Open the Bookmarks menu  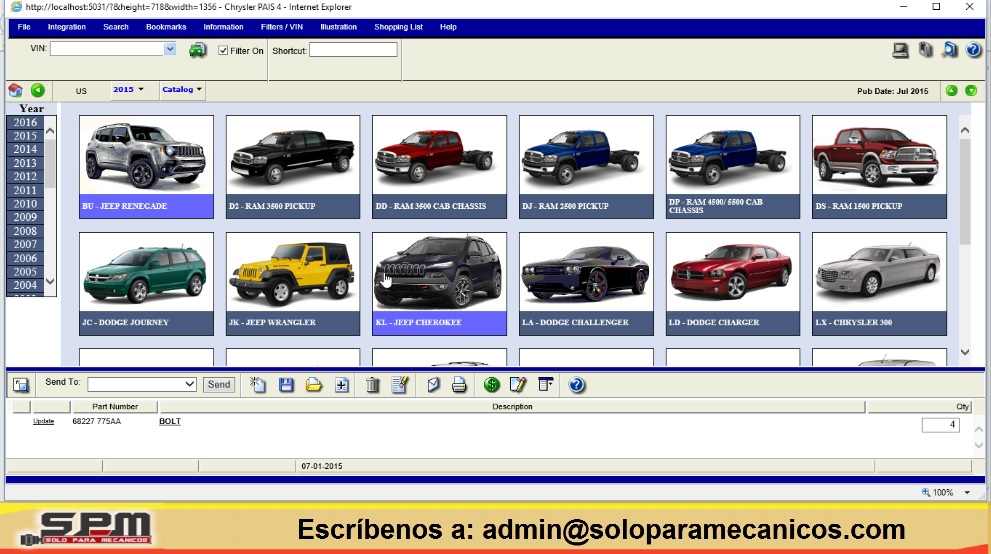166,27
